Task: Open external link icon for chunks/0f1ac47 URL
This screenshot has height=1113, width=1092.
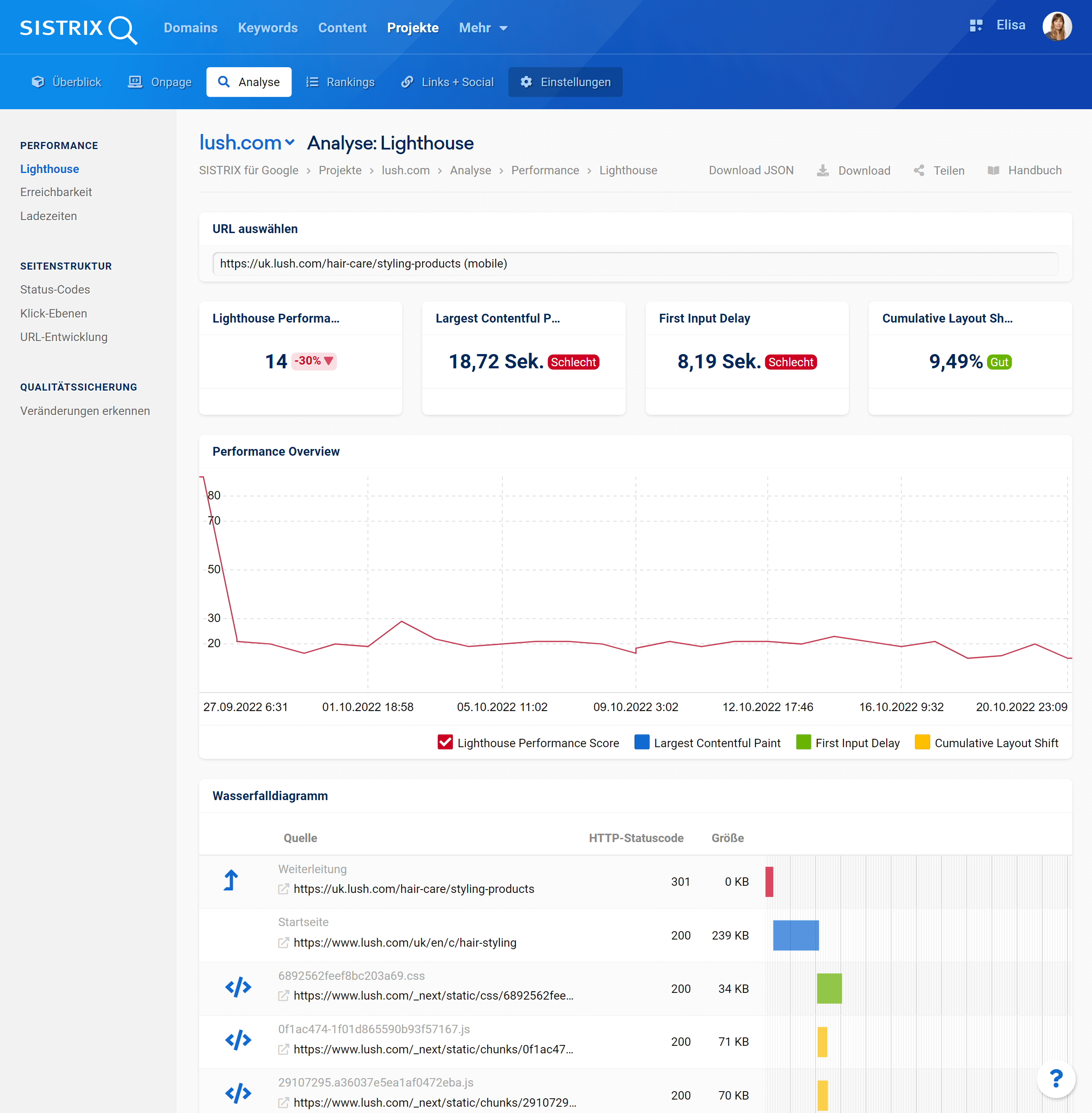Action: 283,1049
